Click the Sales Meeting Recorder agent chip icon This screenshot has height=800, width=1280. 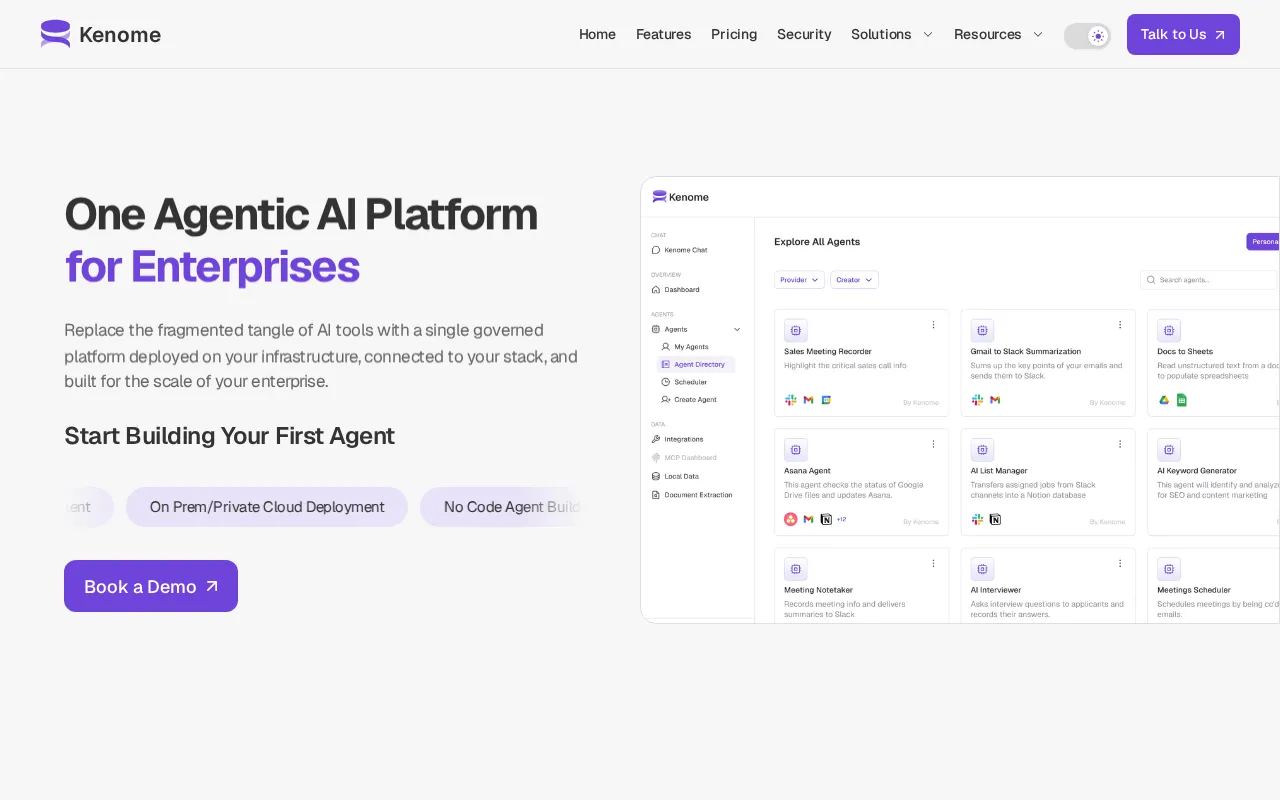pyautogui.click(x=796, y=330)
